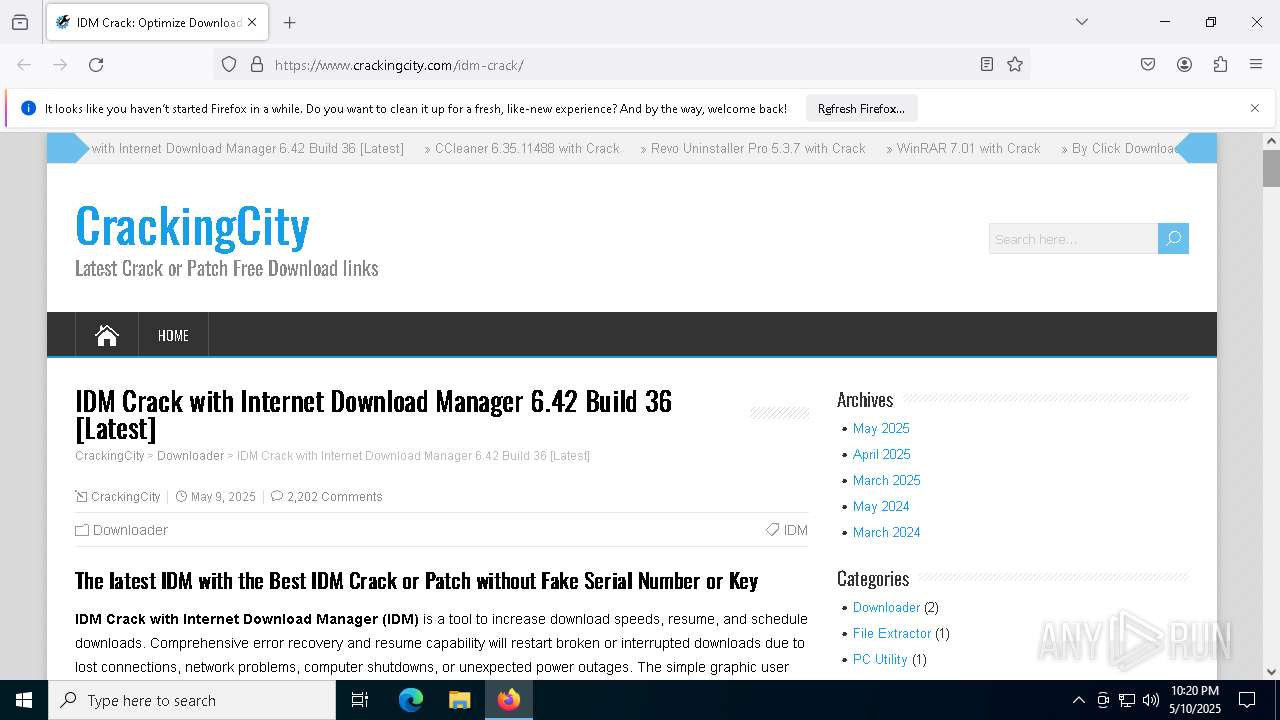Open the Firefox hamburger application menu
Screen dimensions: 1280x720
[1256, 65]
